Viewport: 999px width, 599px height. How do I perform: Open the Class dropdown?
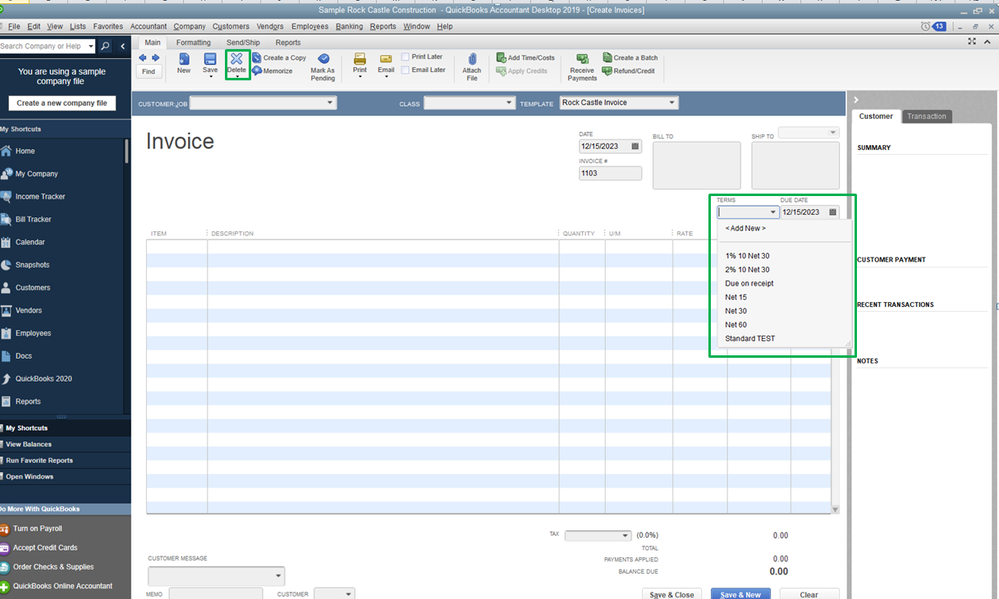tap(508, 103)
